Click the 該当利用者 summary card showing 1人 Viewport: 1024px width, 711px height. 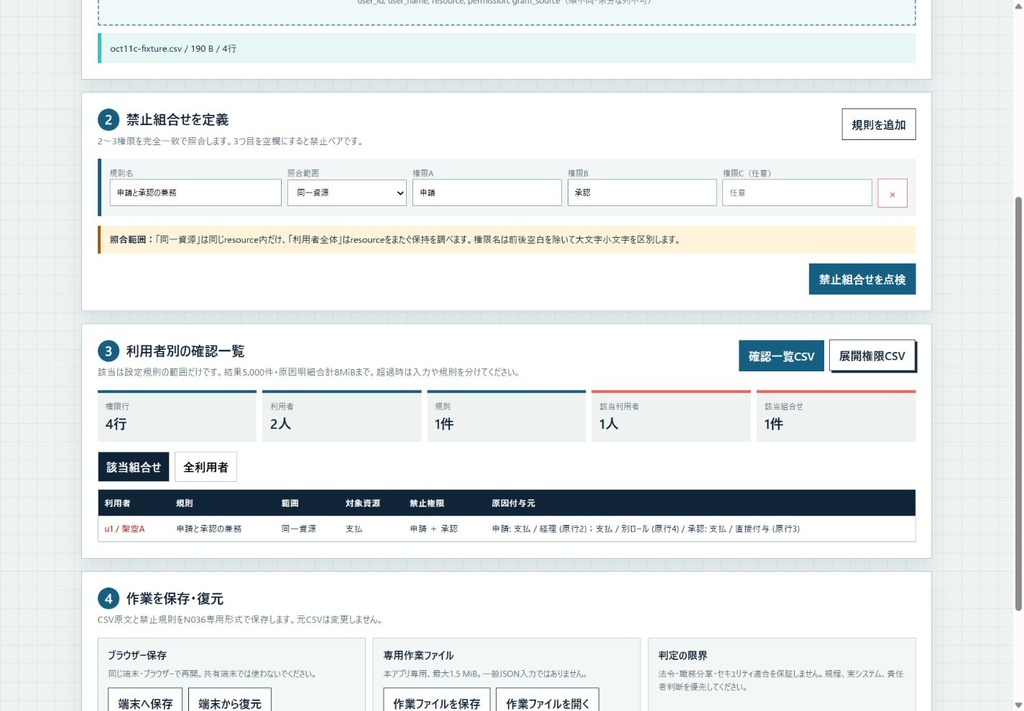pyautogui.click(x=671, y=417)
